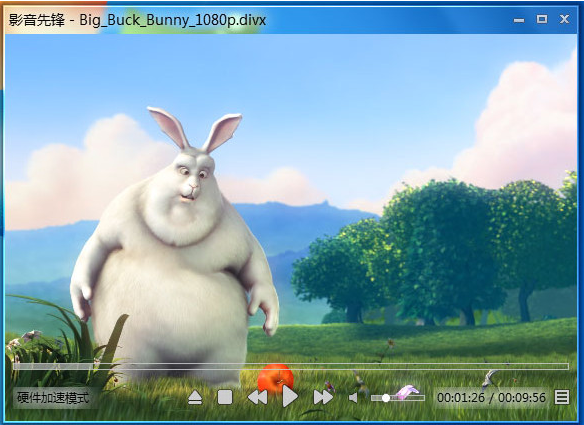Click the video seek progress bar
This screenshot has height=425, width=584.
[x=291, y=367]
